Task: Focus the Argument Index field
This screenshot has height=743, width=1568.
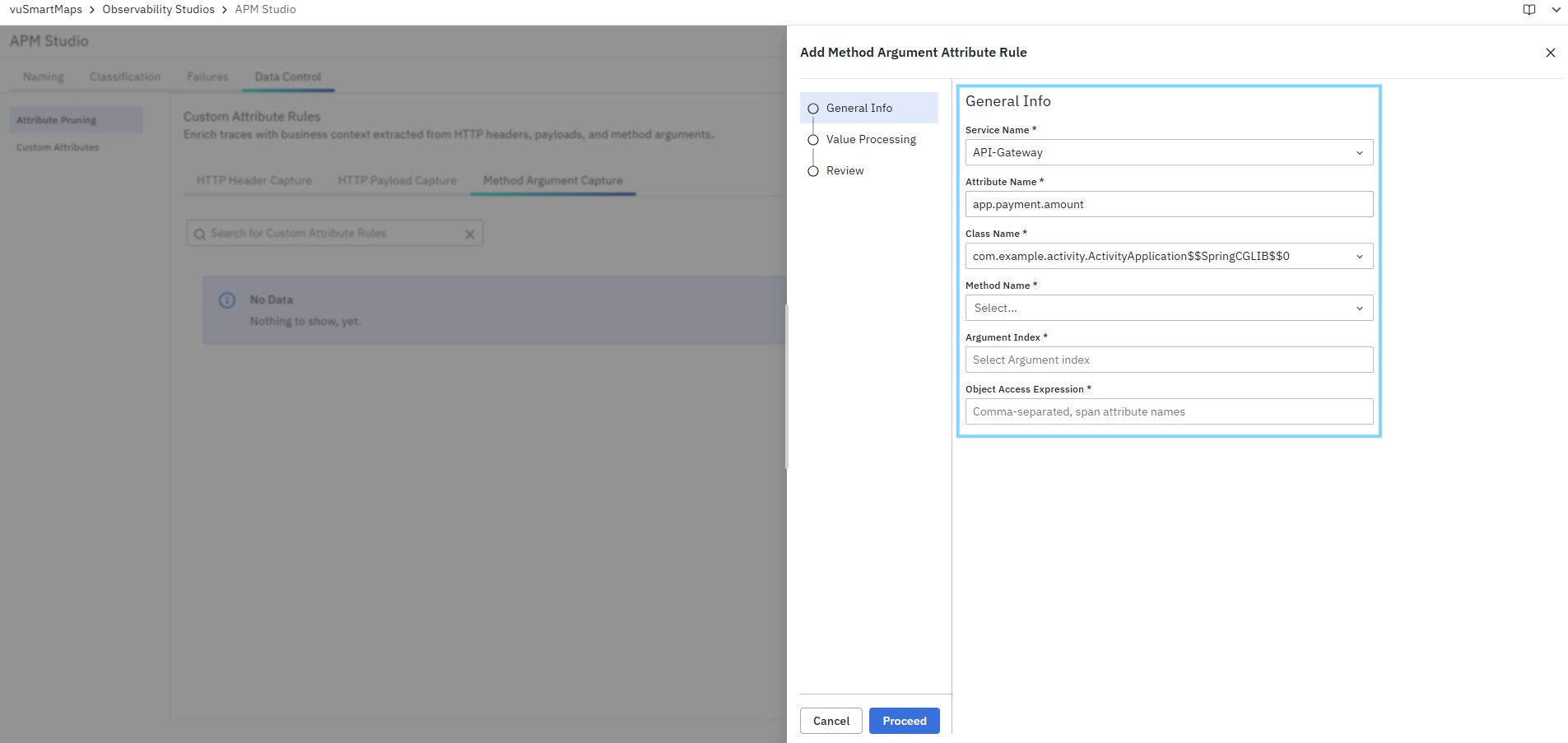Action: [x=1169, y=360]
